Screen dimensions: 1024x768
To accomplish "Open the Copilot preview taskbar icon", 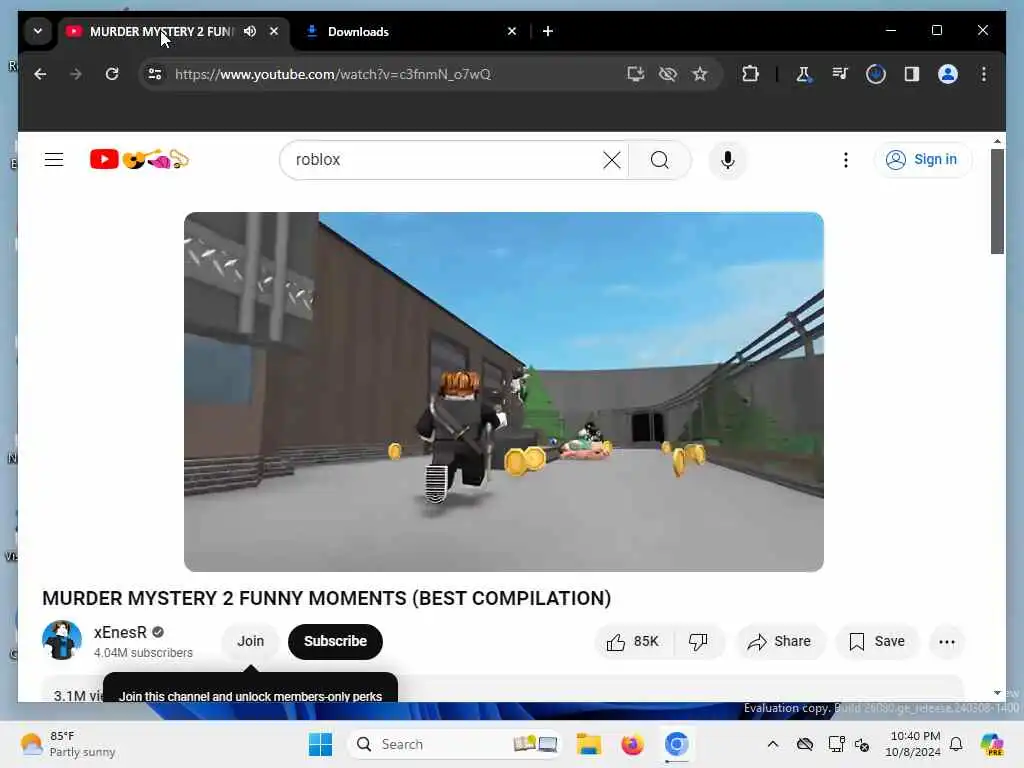I will tap(992, 744).
